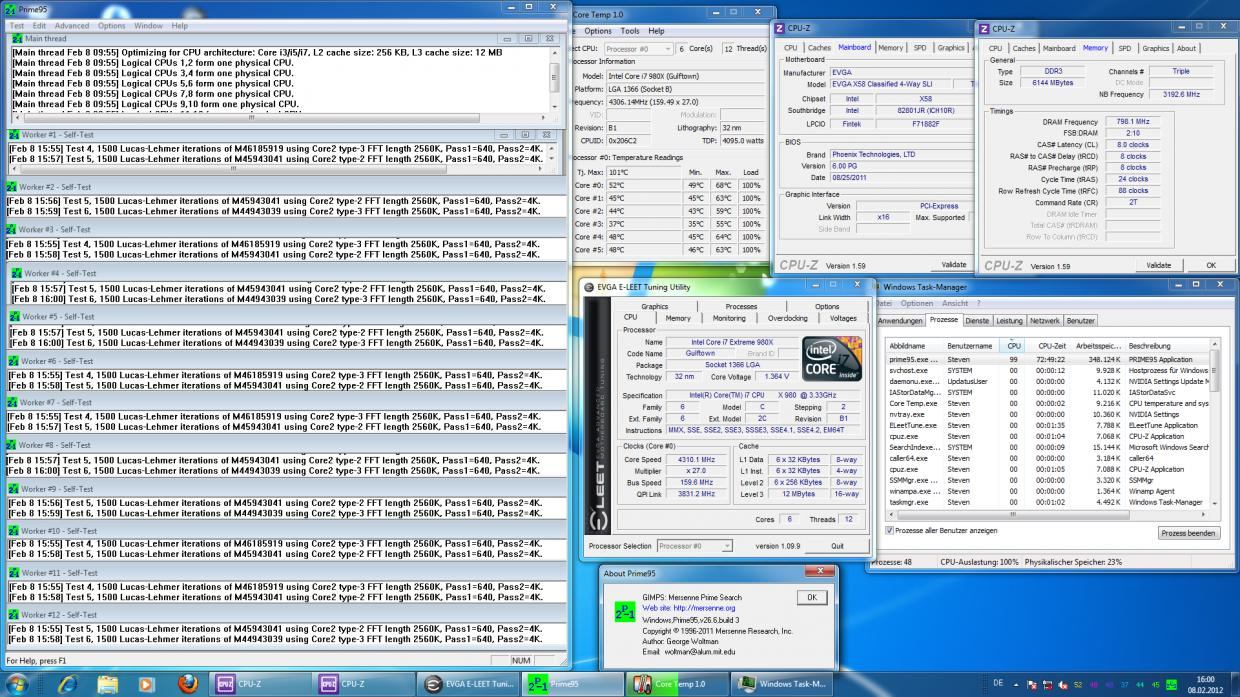Click the Worker #1 Self-Test window icon

13,134
